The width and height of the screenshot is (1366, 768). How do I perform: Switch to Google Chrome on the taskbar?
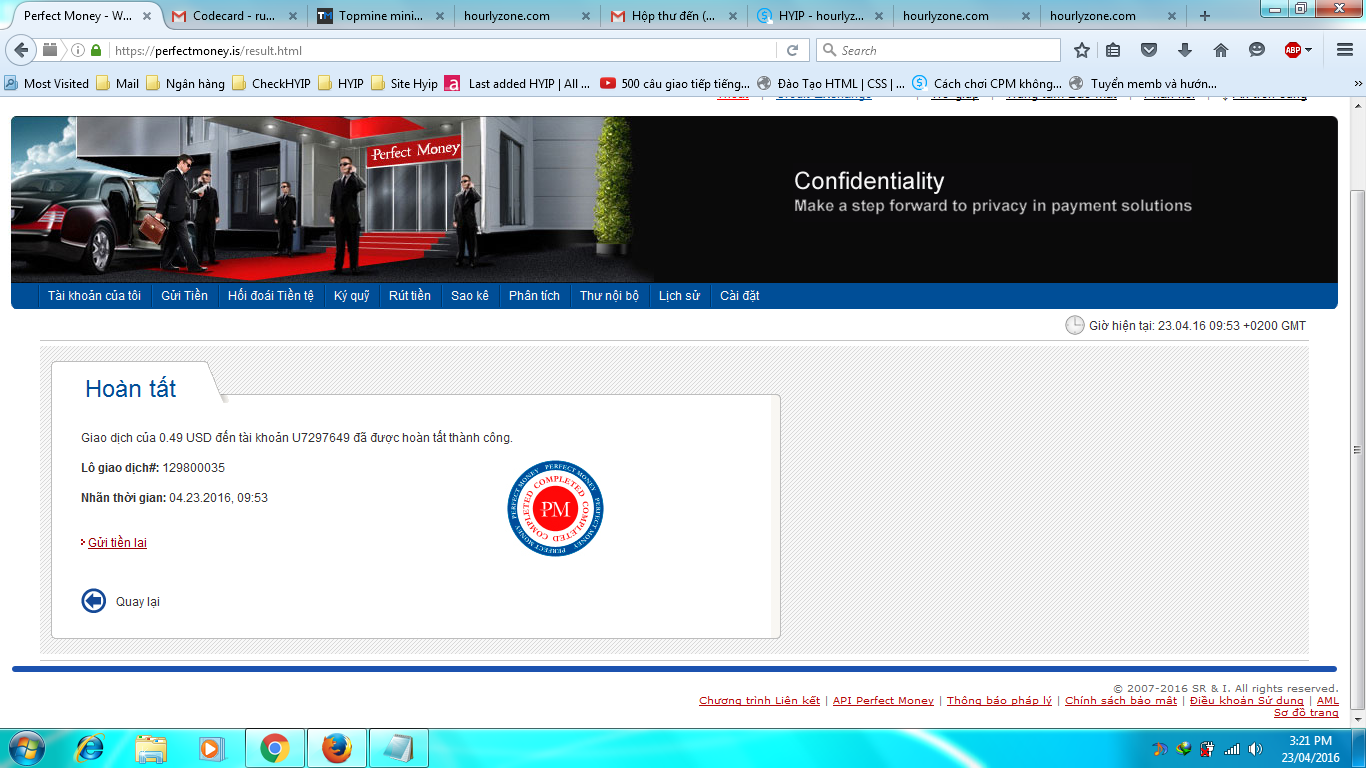(x=274, y=748)
